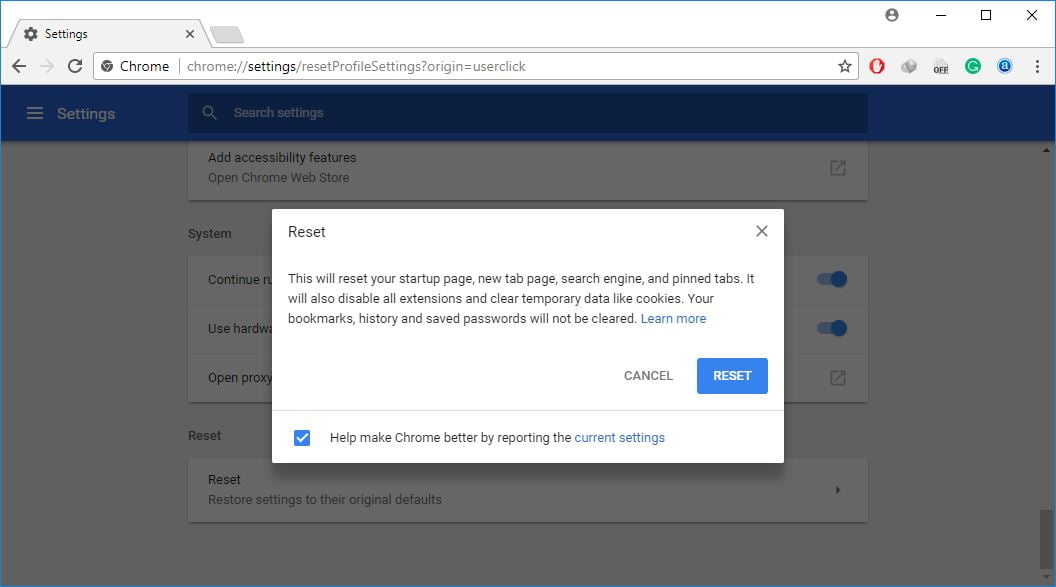Viewport: 1056px width, 587px height.
Task: Click the Add accessibility features row text
Action: pos(282,158)
